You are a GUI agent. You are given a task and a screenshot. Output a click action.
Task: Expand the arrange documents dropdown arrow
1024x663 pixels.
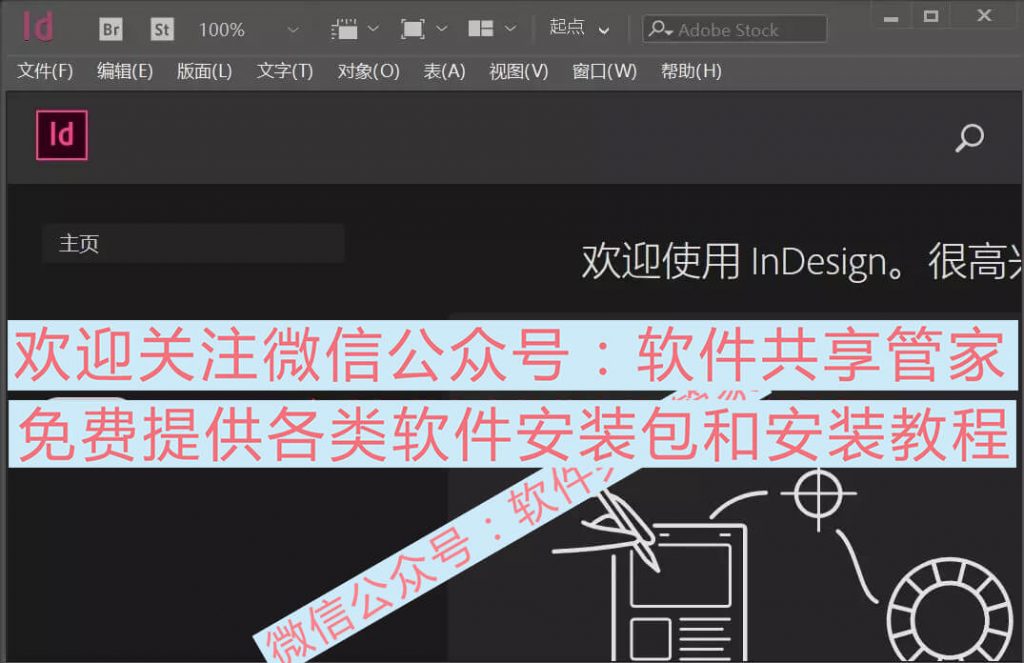pyautogui.click(x=511, y=29)
